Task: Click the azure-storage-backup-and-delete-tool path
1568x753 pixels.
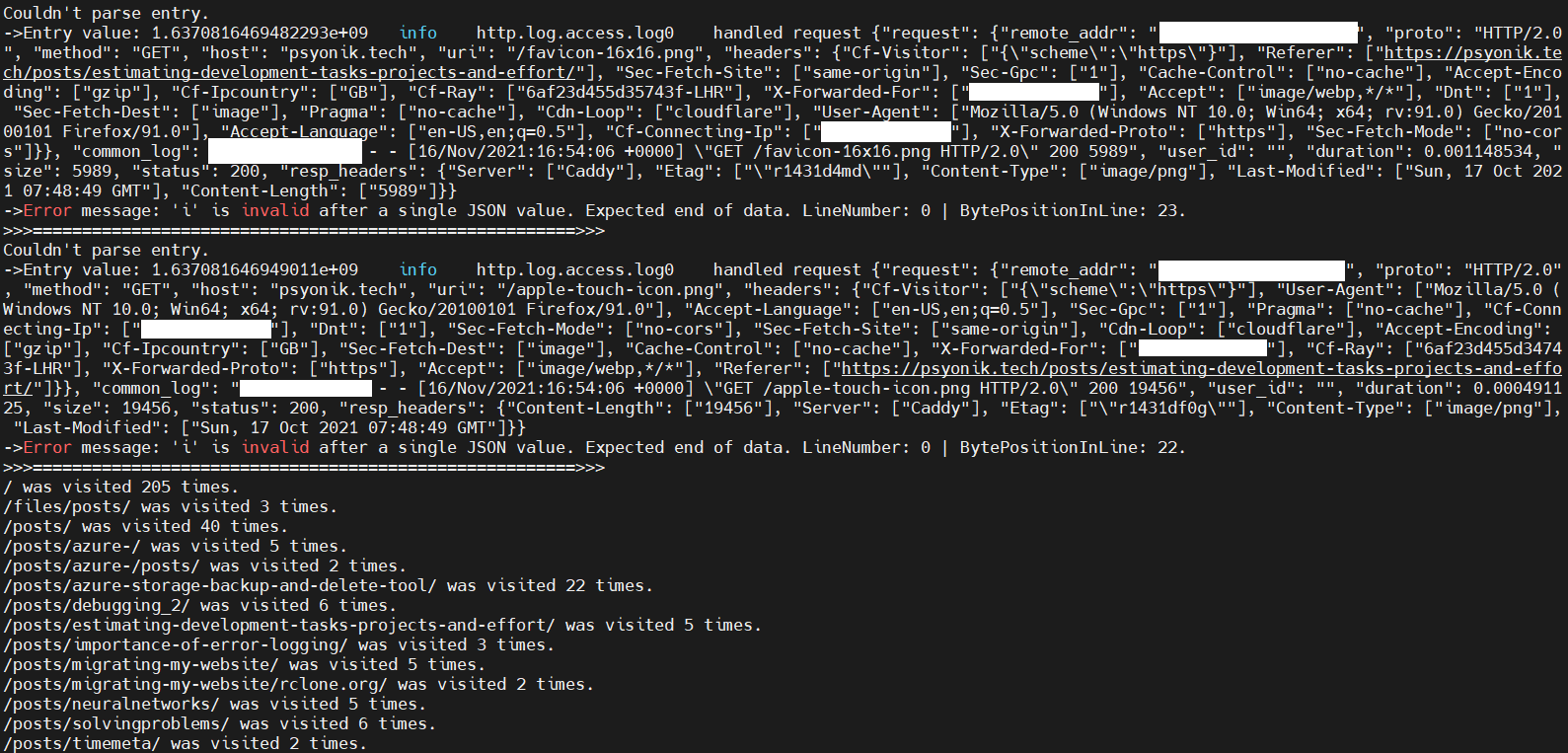Action: (x=219, y=586)
